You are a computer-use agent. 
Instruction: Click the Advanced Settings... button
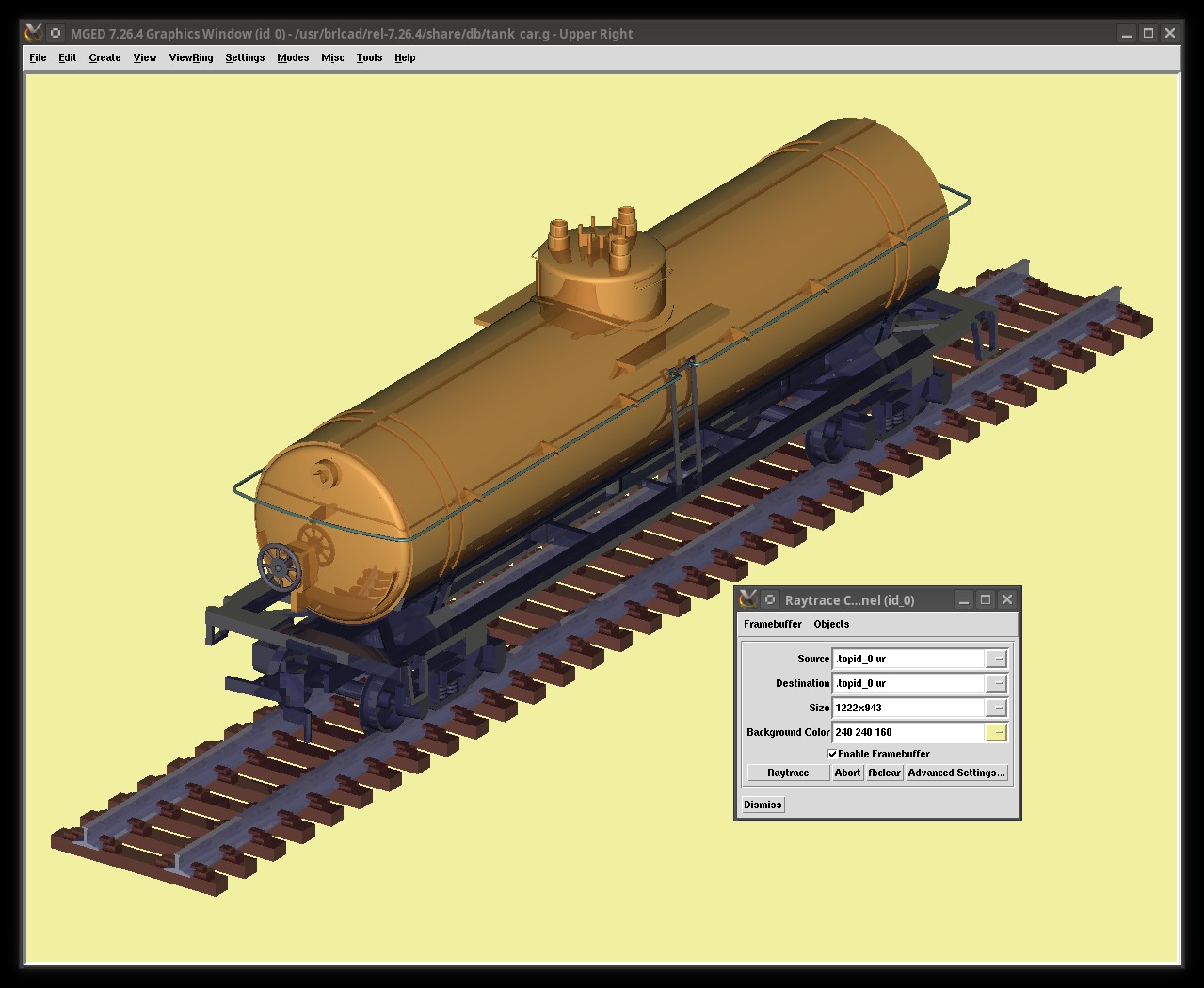(x=956, y=773)
